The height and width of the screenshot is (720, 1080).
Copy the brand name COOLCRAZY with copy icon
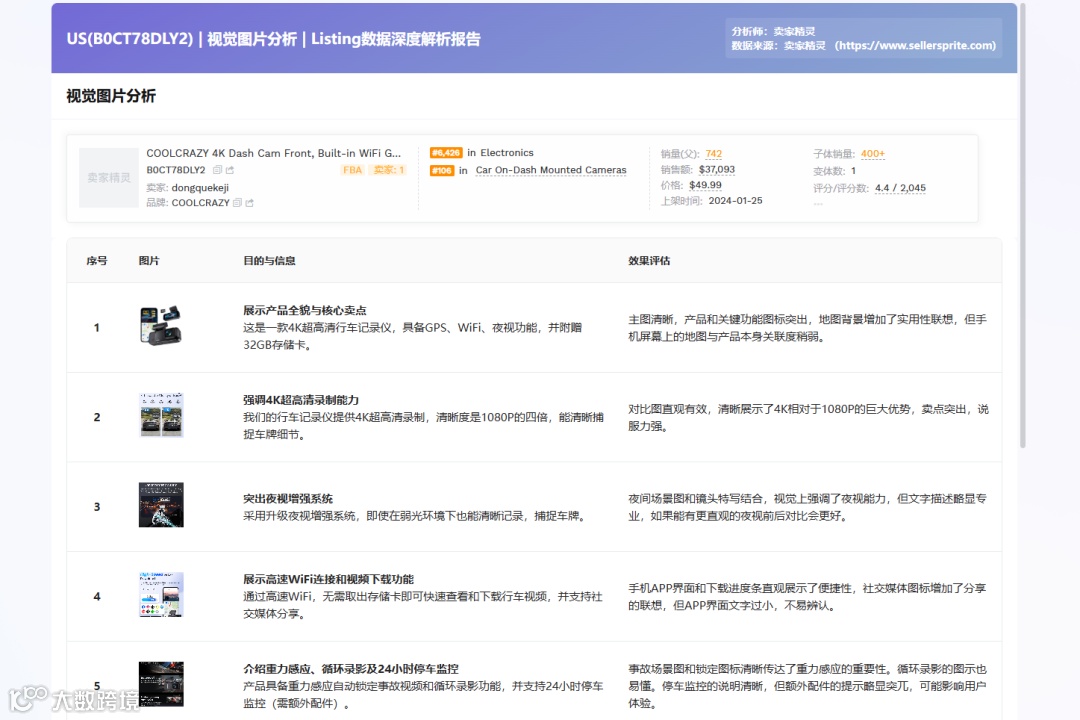(x=237, y=203)
